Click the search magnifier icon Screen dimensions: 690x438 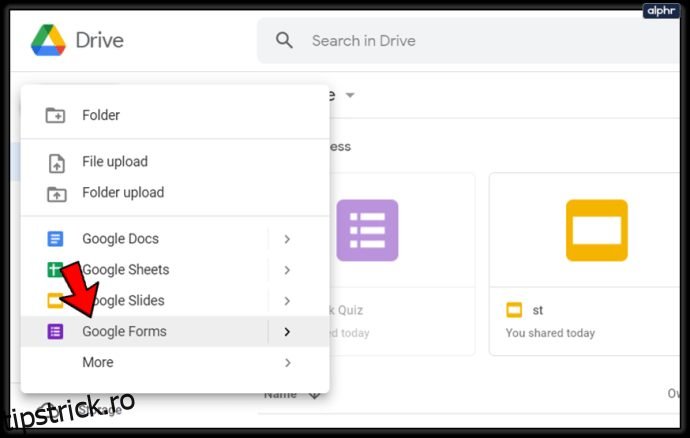pyautogui.click(x=284, y=40)
